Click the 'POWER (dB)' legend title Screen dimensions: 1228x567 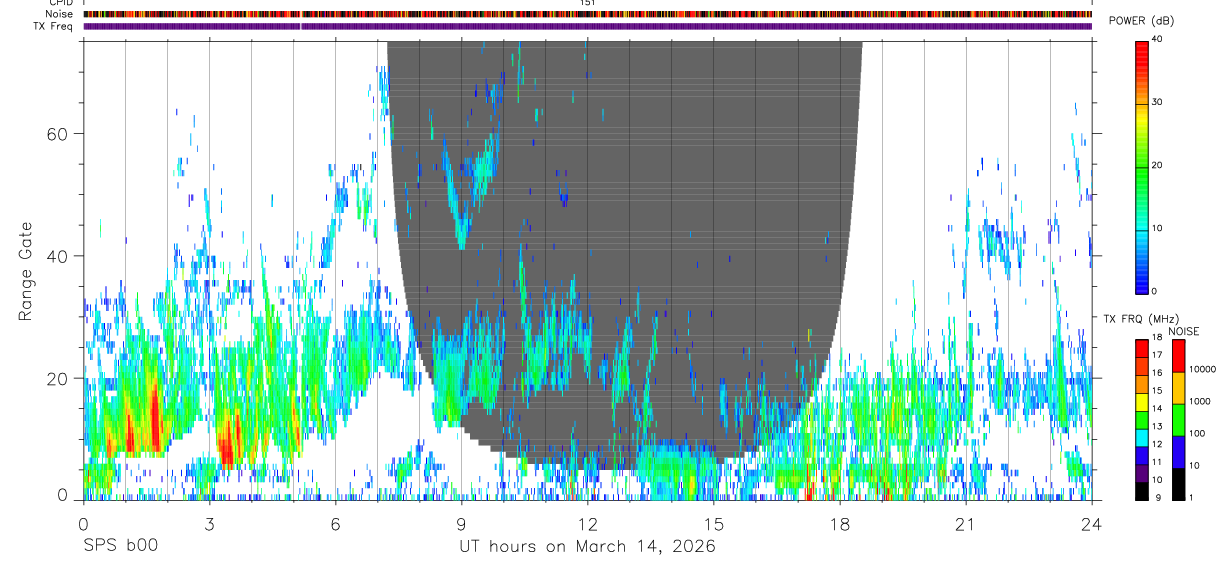(x=1143, y=21)
